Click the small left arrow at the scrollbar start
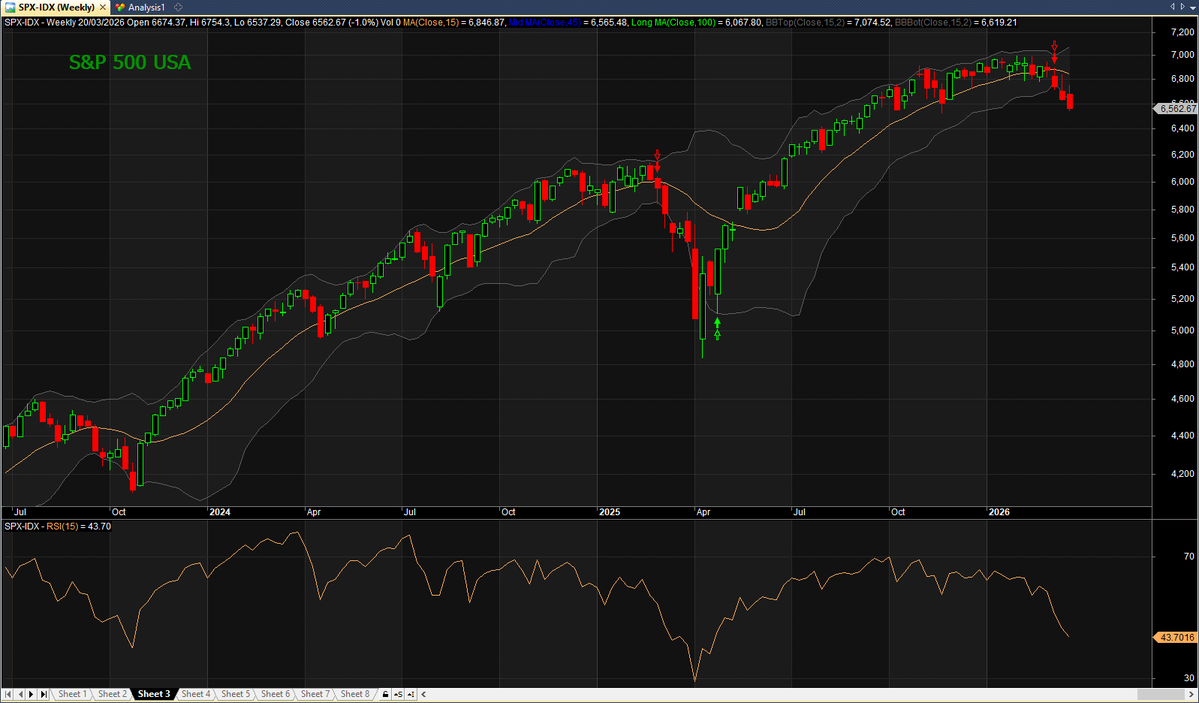This screenshot has height=703, width=1199. pyautogui.click(x=423, y=694)
